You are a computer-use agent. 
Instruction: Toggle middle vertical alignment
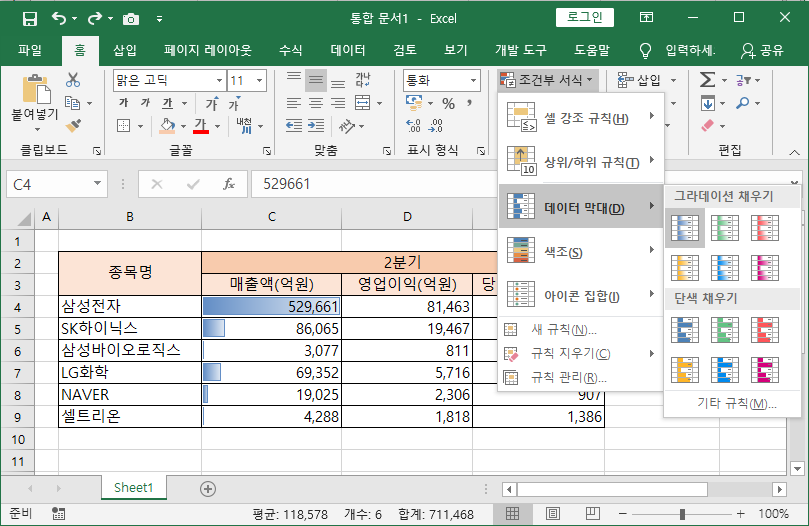coord(316,81)
